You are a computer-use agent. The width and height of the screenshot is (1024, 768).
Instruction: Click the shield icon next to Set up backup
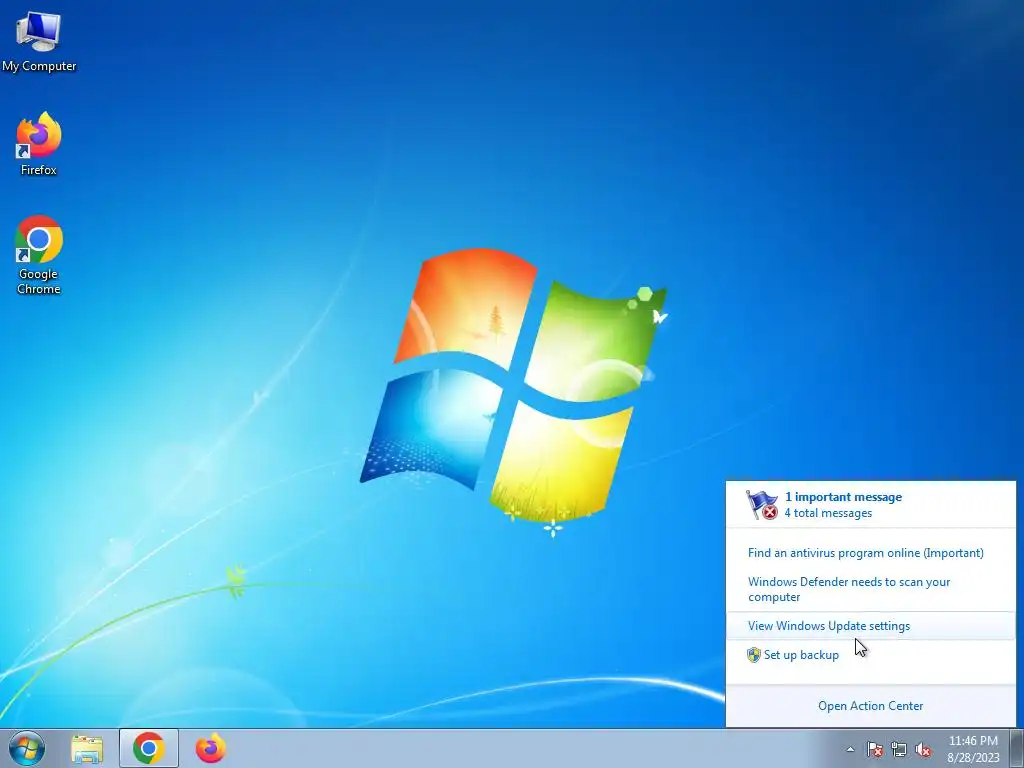pyautogui.click(x=754, y=655)
